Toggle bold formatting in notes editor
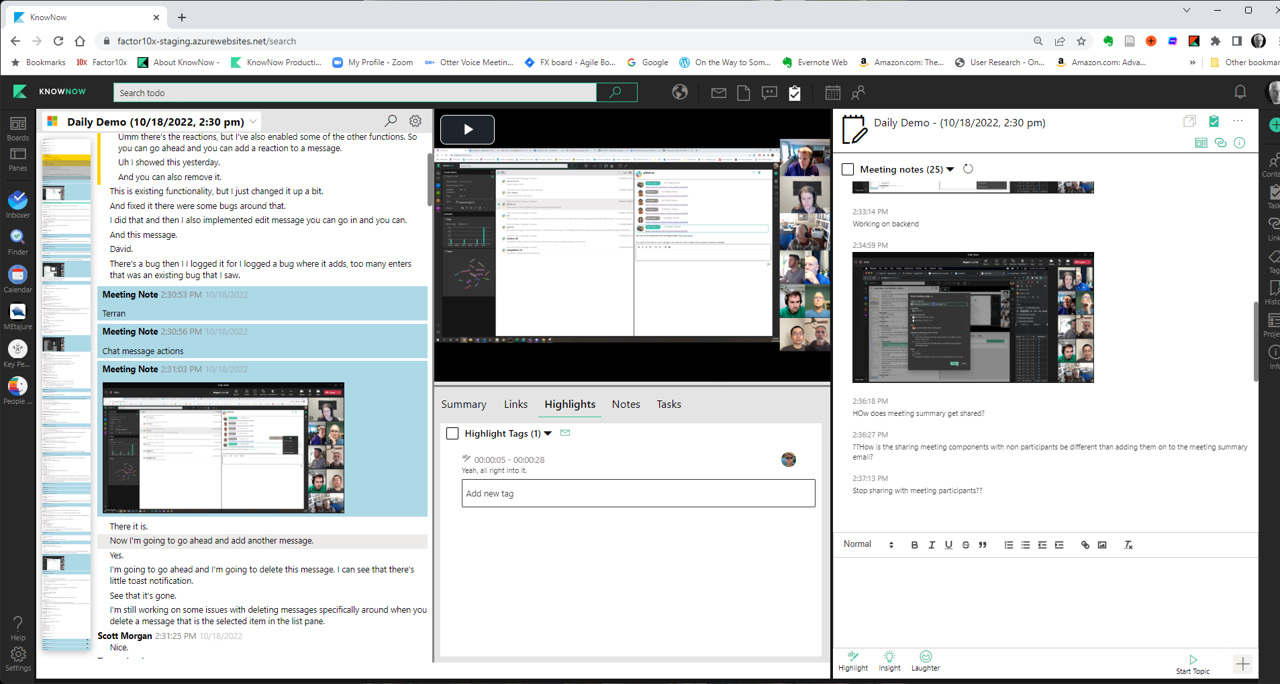1280x684 pixels. [x=914, y=545]
